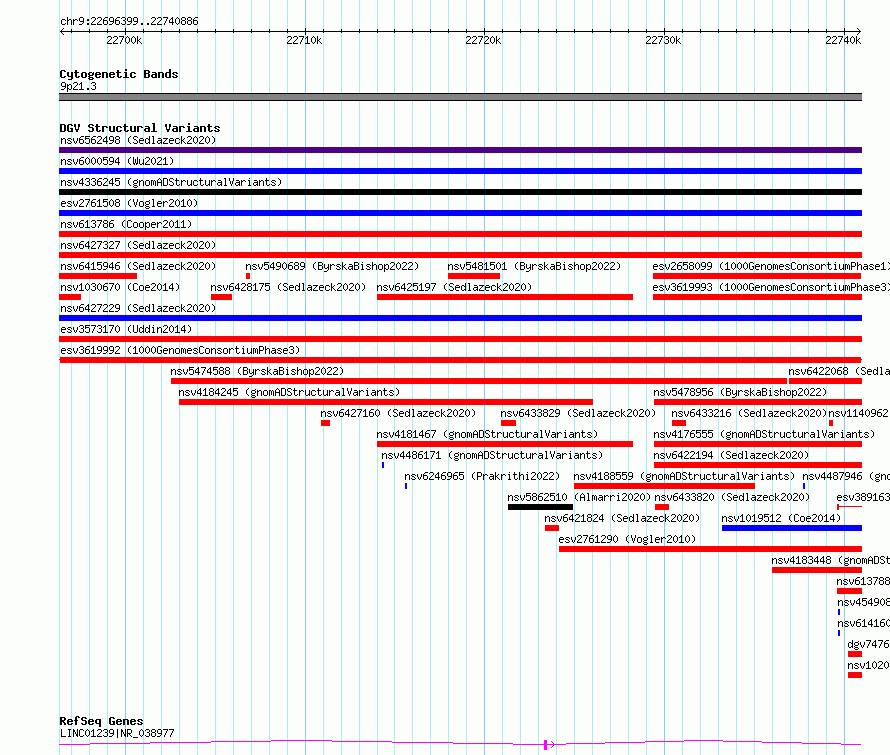Click the red marker under nsv6421824
Viewport: 890px width, 755px height.
pos(552,528)
